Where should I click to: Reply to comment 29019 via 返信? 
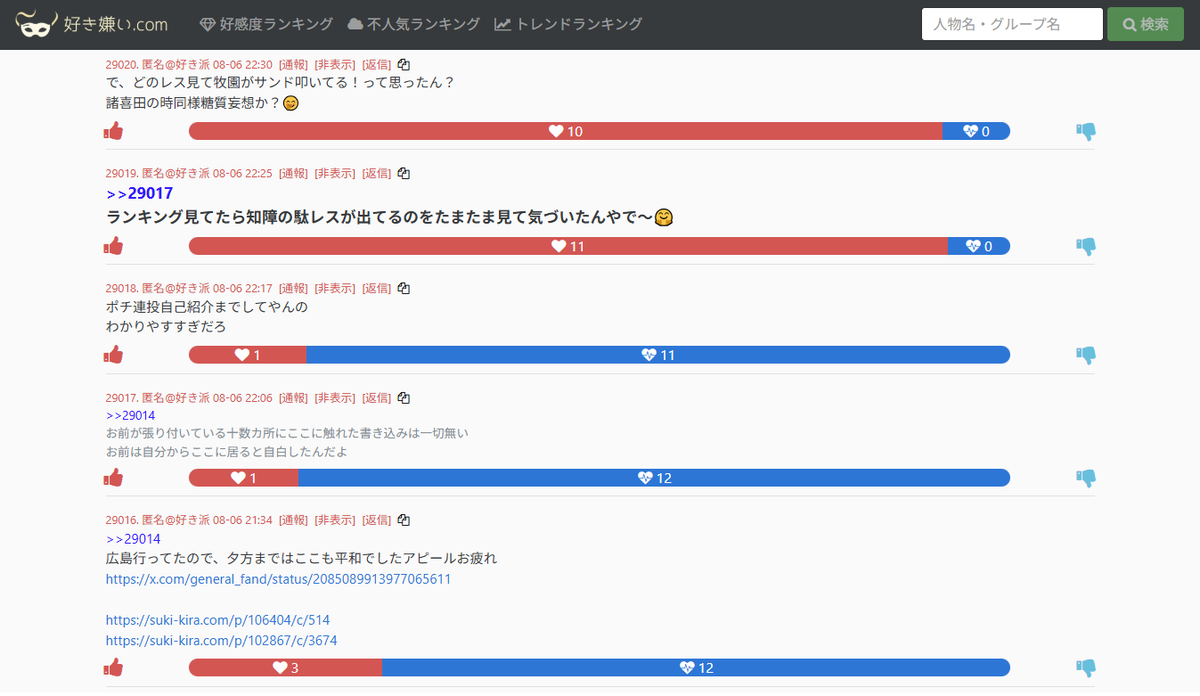377,173
